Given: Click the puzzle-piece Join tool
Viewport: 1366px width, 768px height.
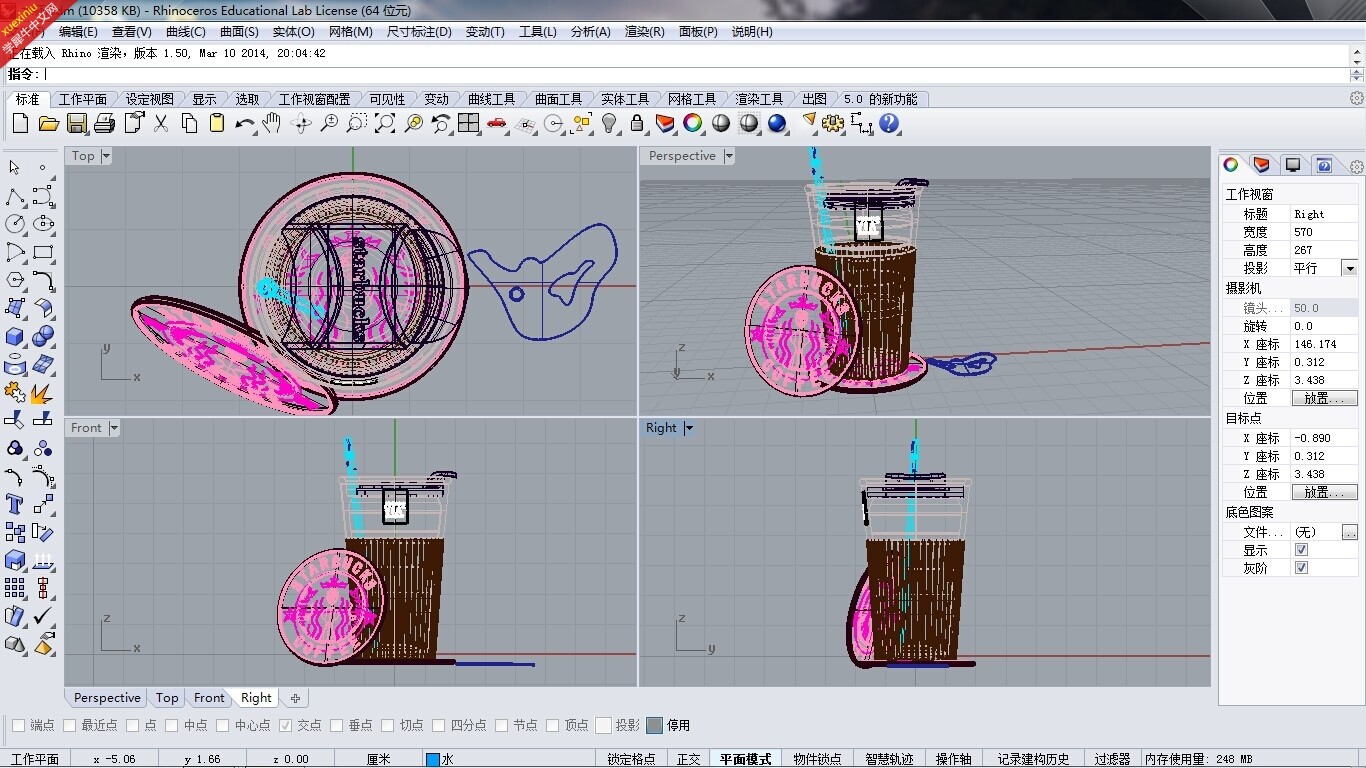Looking at the screenshot, I should click(14, 392).
